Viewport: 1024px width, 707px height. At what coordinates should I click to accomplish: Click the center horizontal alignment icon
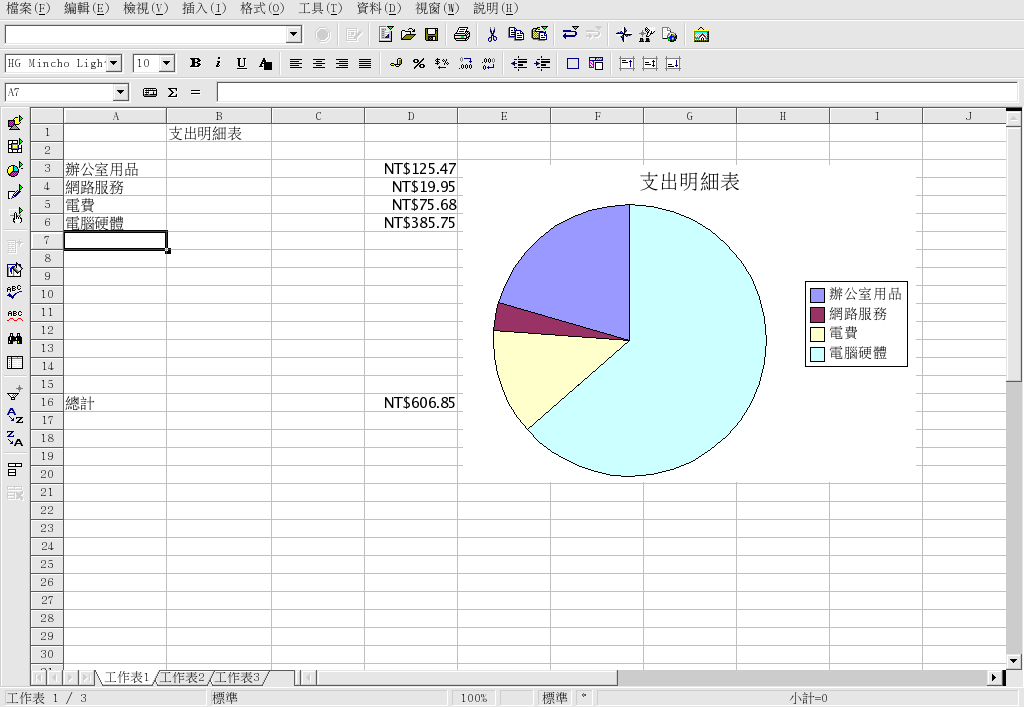point(319,64)
